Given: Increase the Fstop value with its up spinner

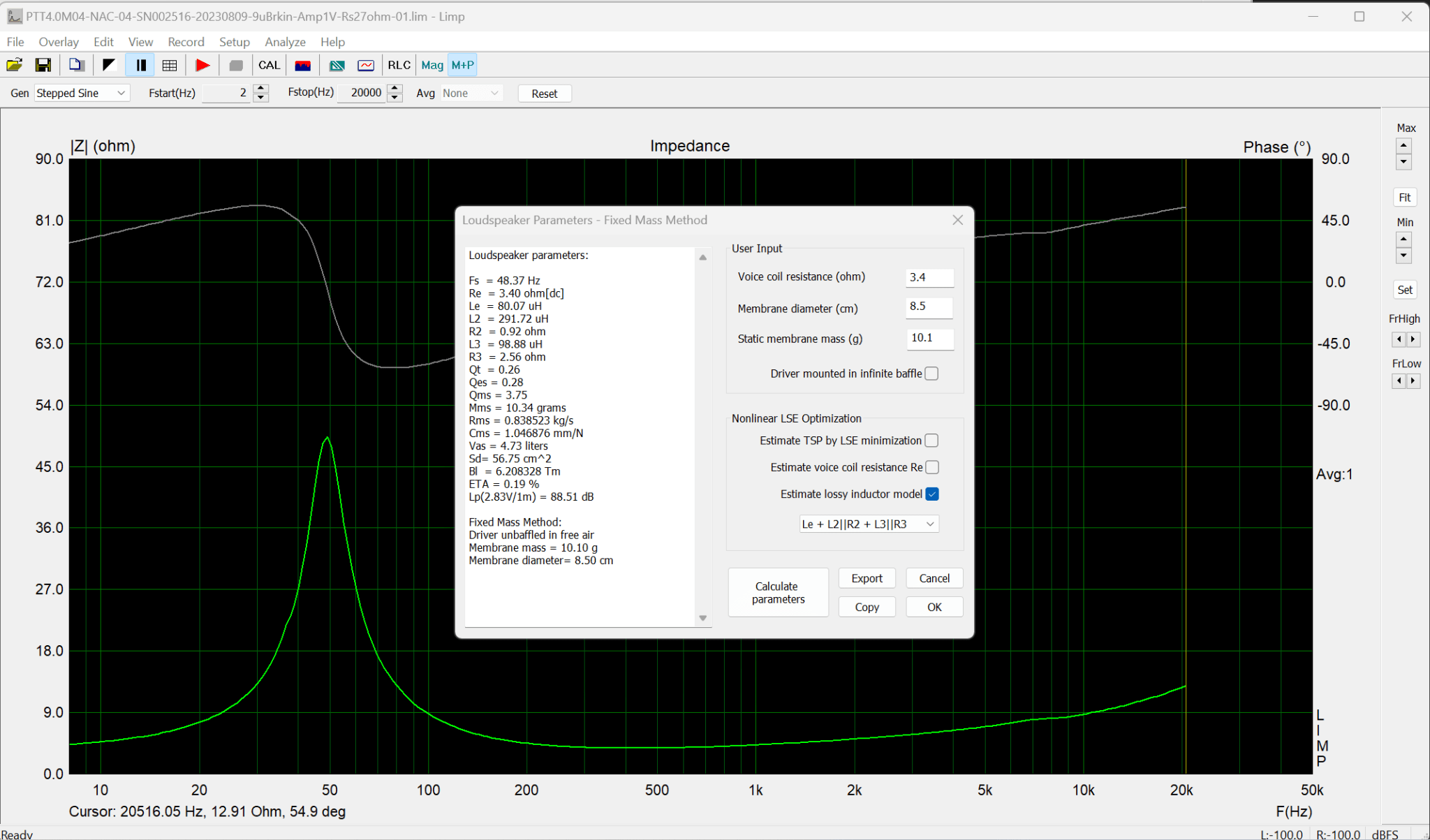Looking at the screenshot, I should [395, 89].
